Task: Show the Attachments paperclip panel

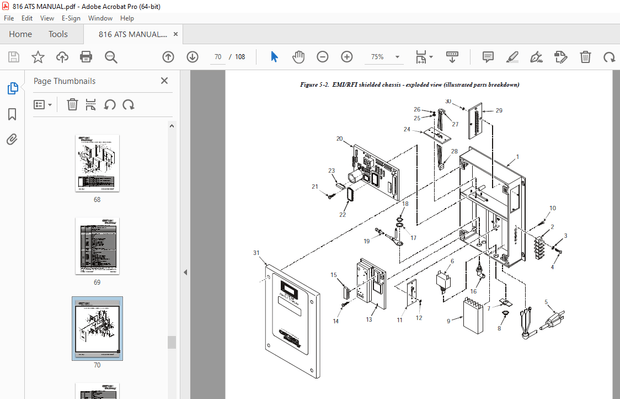Action: coord(12,140)
